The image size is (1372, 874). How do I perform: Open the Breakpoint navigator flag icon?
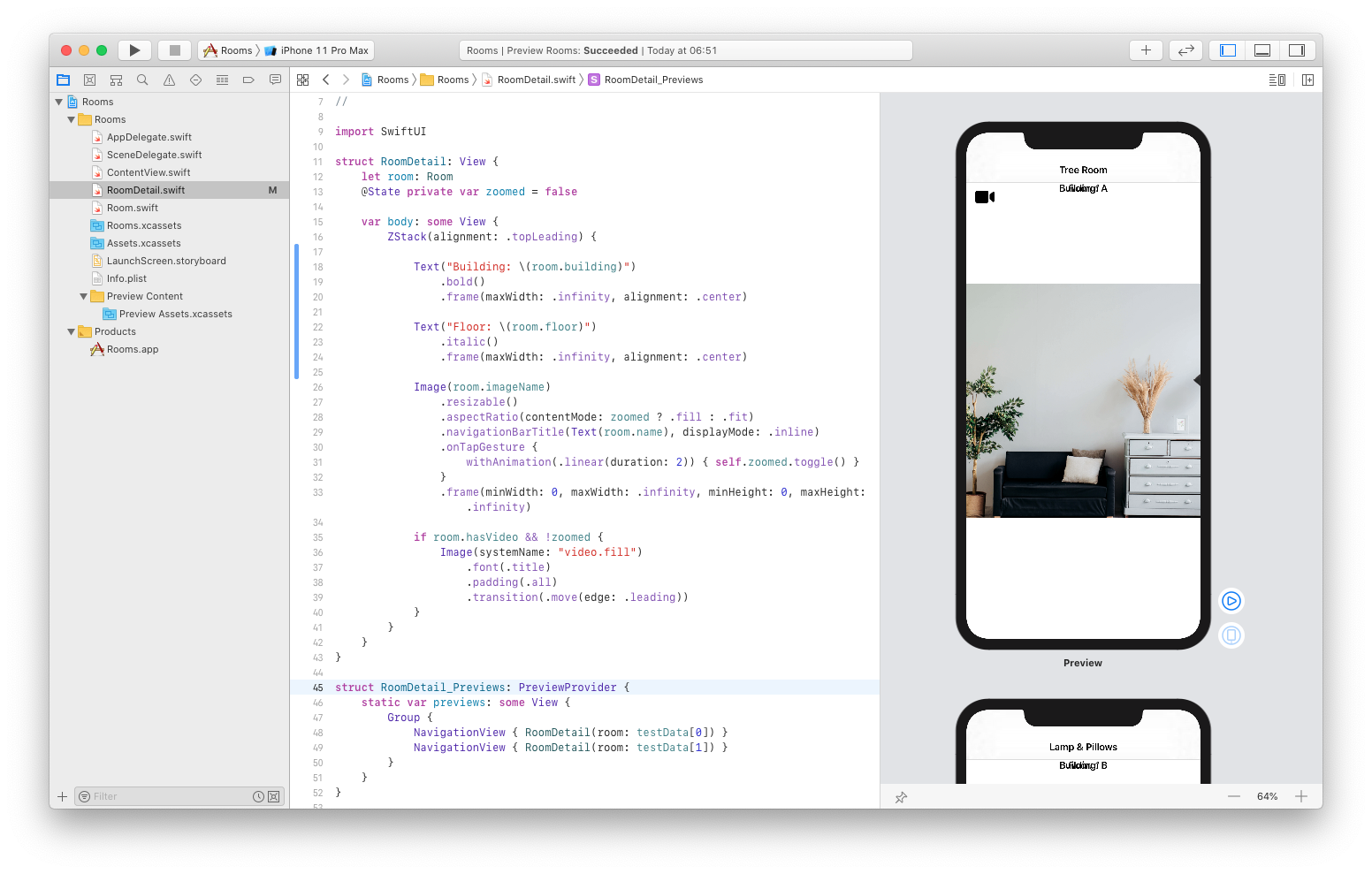pyautogui.click(x=248, y=79)
